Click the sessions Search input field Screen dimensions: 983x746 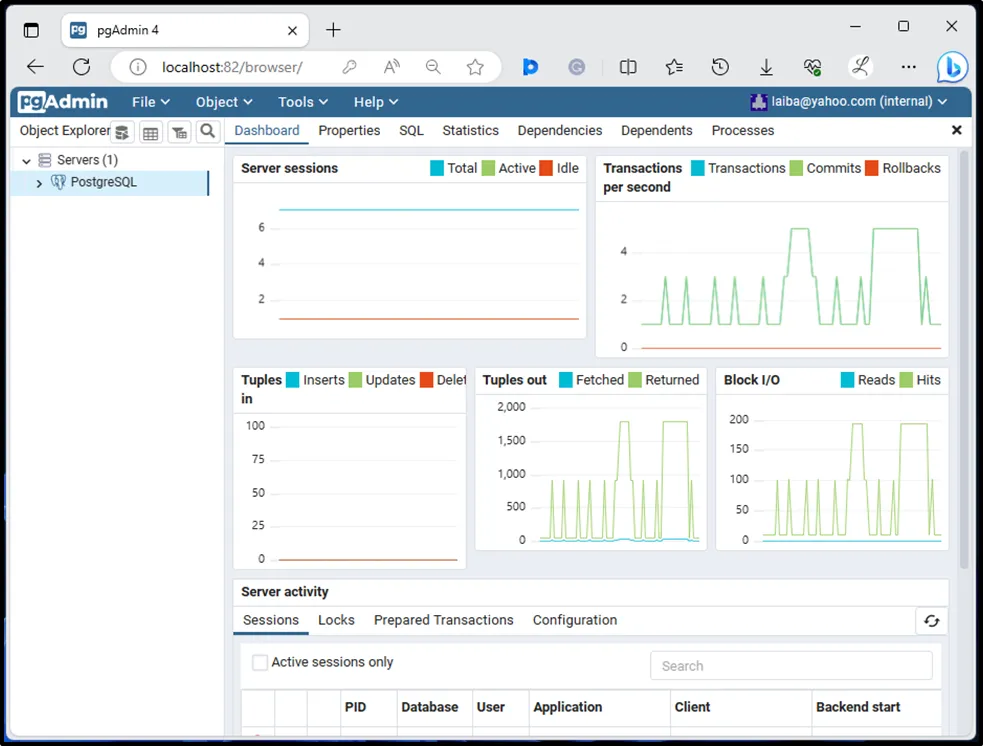(790, 666)
